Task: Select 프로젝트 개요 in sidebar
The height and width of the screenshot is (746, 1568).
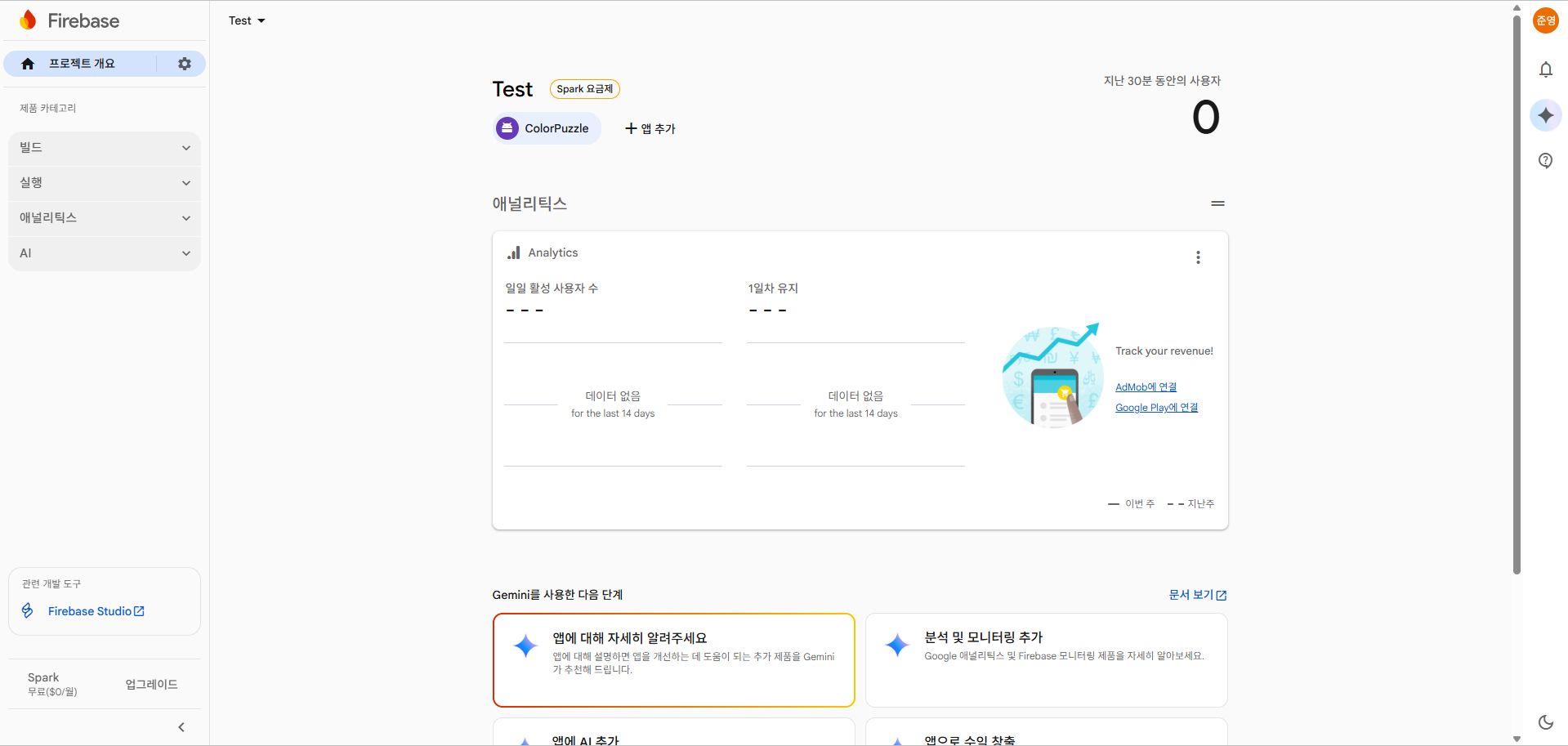Action: coord(80,64)
